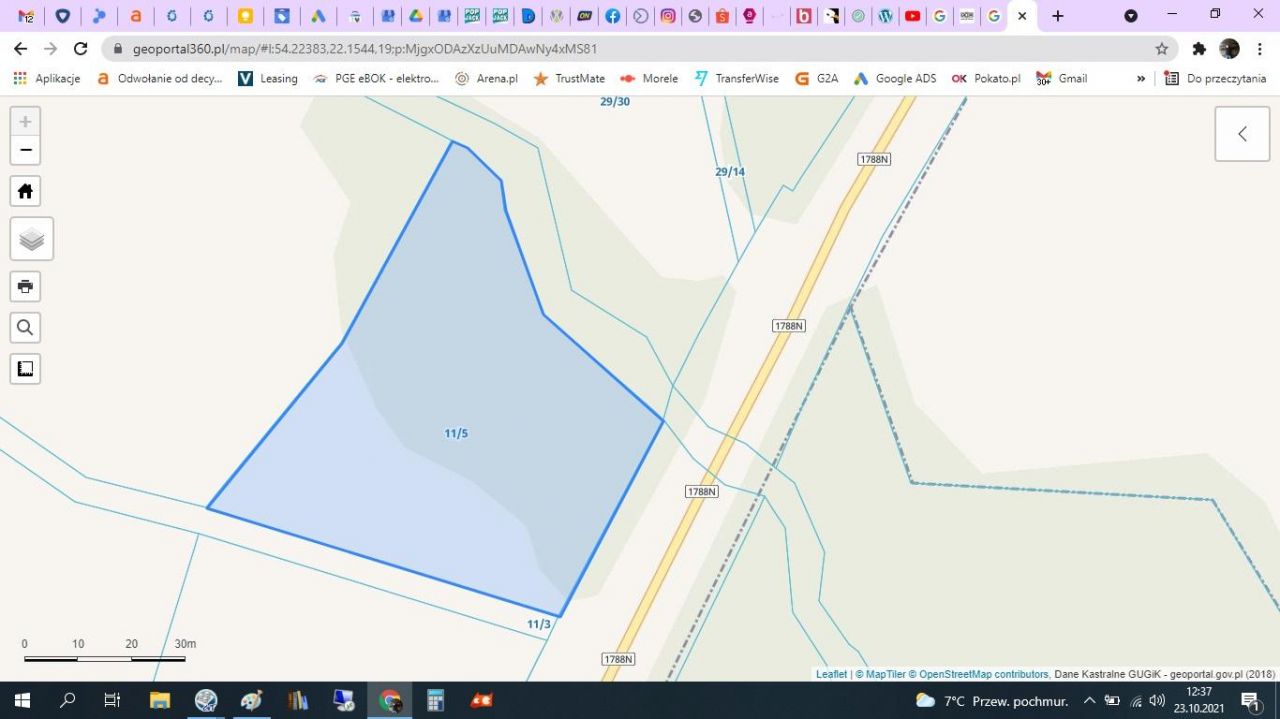Open the Leasing bookmark
Viewport: 1280px width, 719px height.
(x=268, y=78)
